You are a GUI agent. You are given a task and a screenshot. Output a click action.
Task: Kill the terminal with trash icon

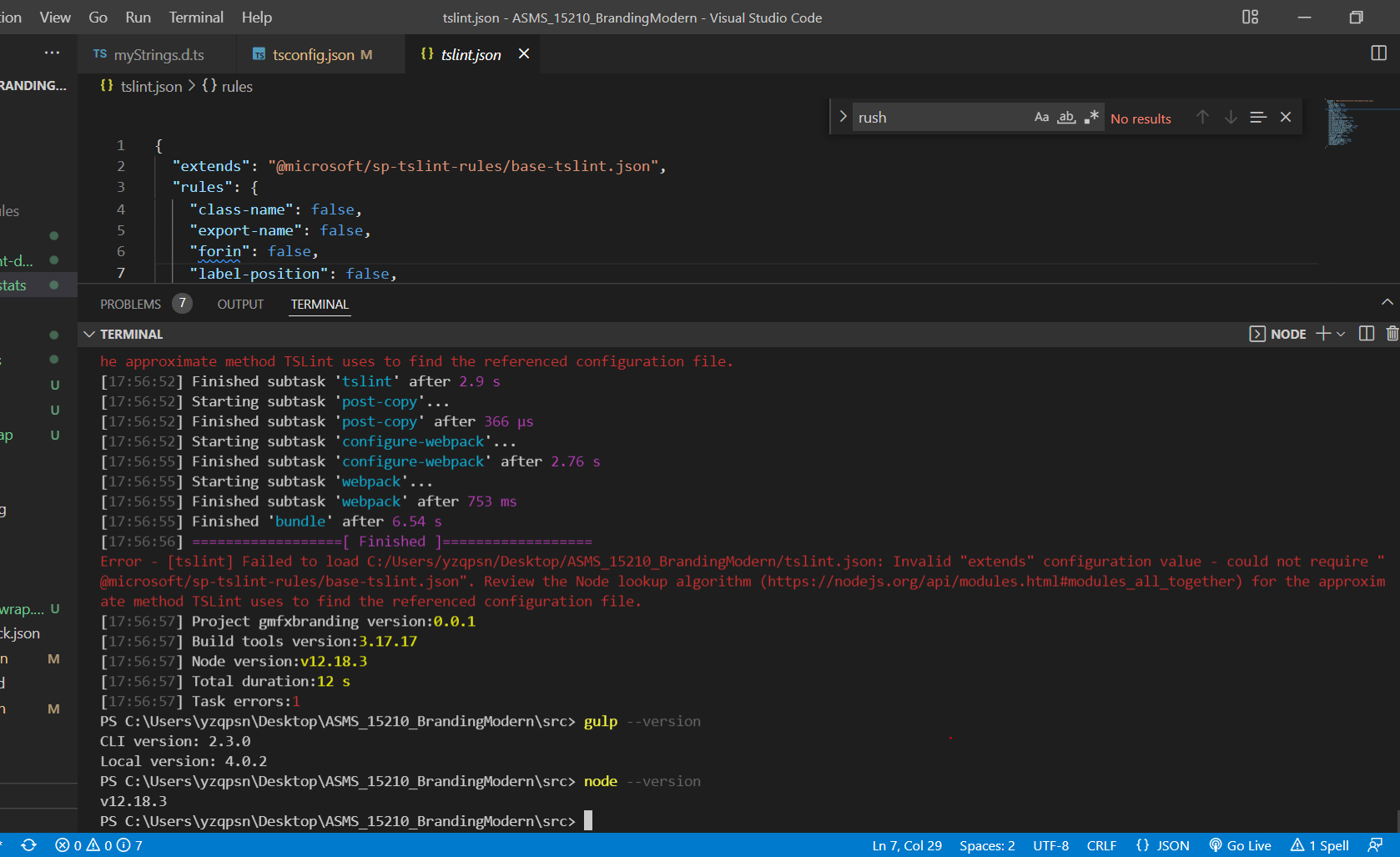click(1392, 334)
